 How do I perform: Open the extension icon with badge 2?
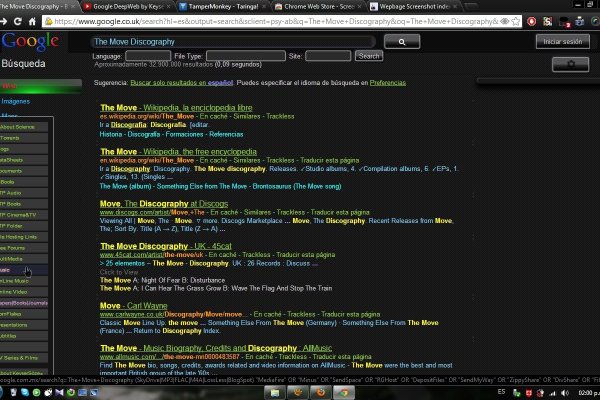coord(564,22)
